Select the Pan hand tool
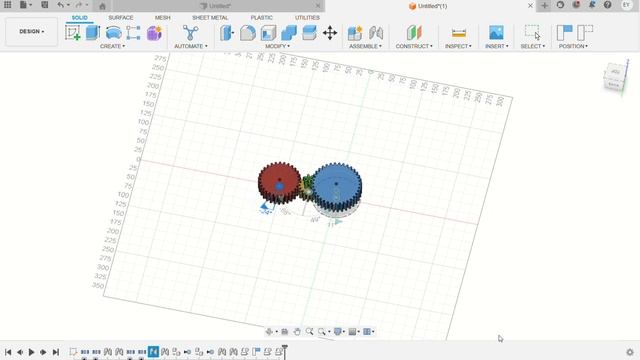This screenshot has width=640, height=360. [x=297, y=331]
